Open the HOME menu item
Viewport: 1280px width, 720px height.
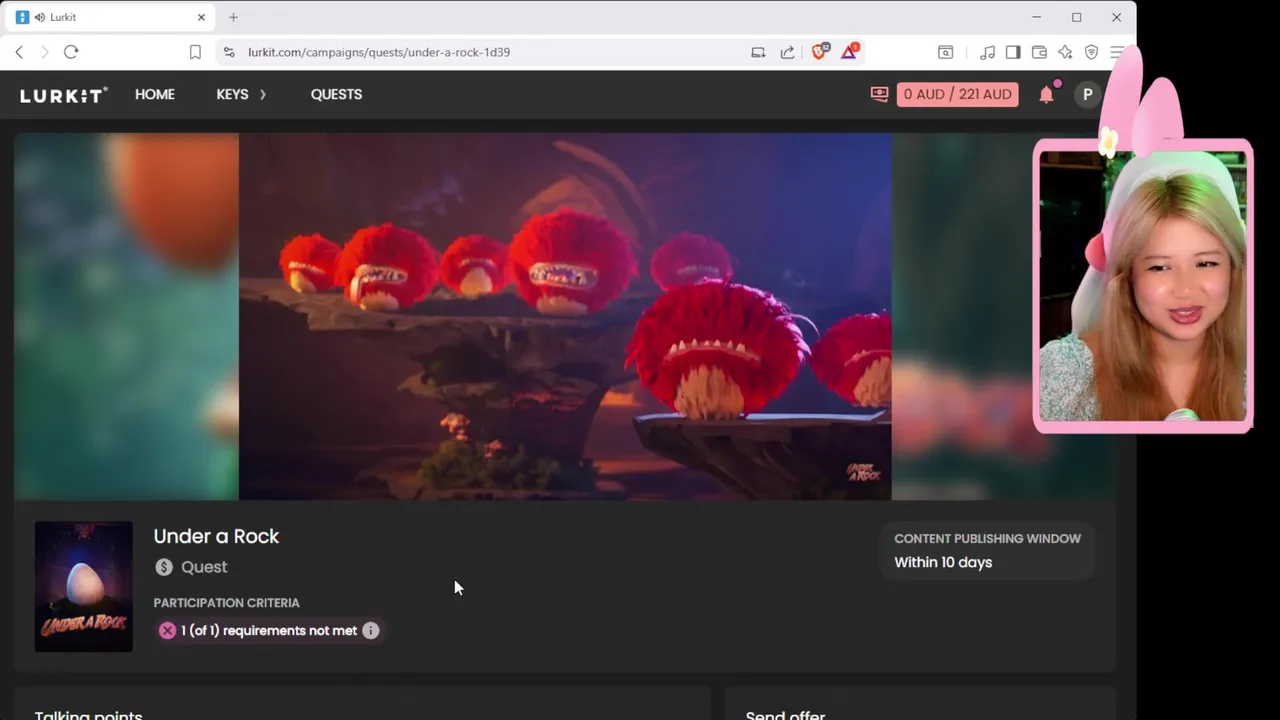coord(155,94)
